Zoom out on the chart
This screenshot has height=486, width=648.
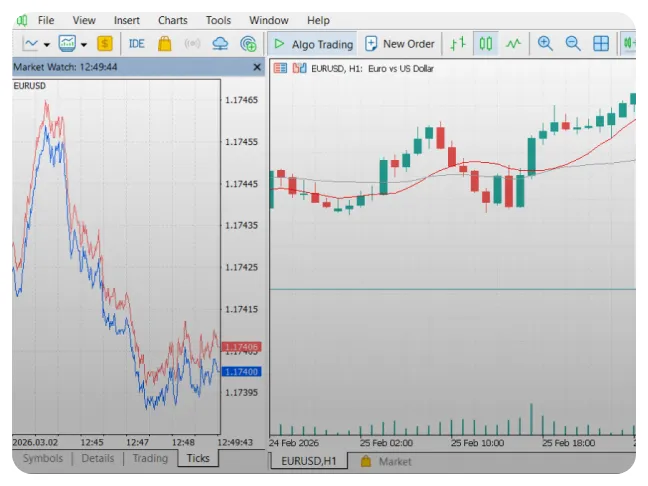pos(573,44)
